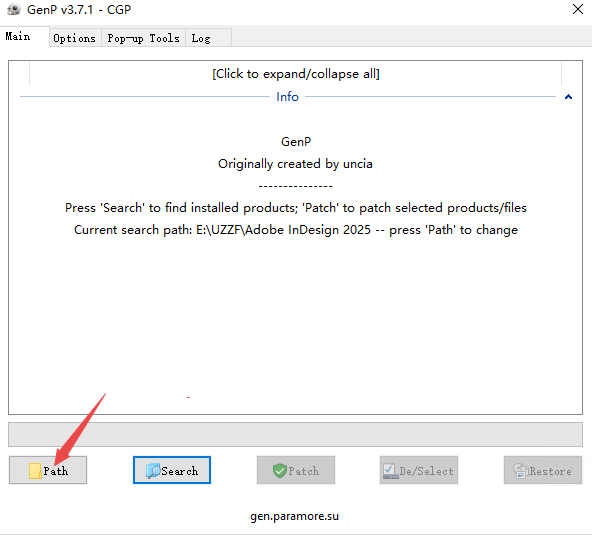The image size is (592, 535).
Task: Click the greyed-out Patch button
Action: point(296,470)
